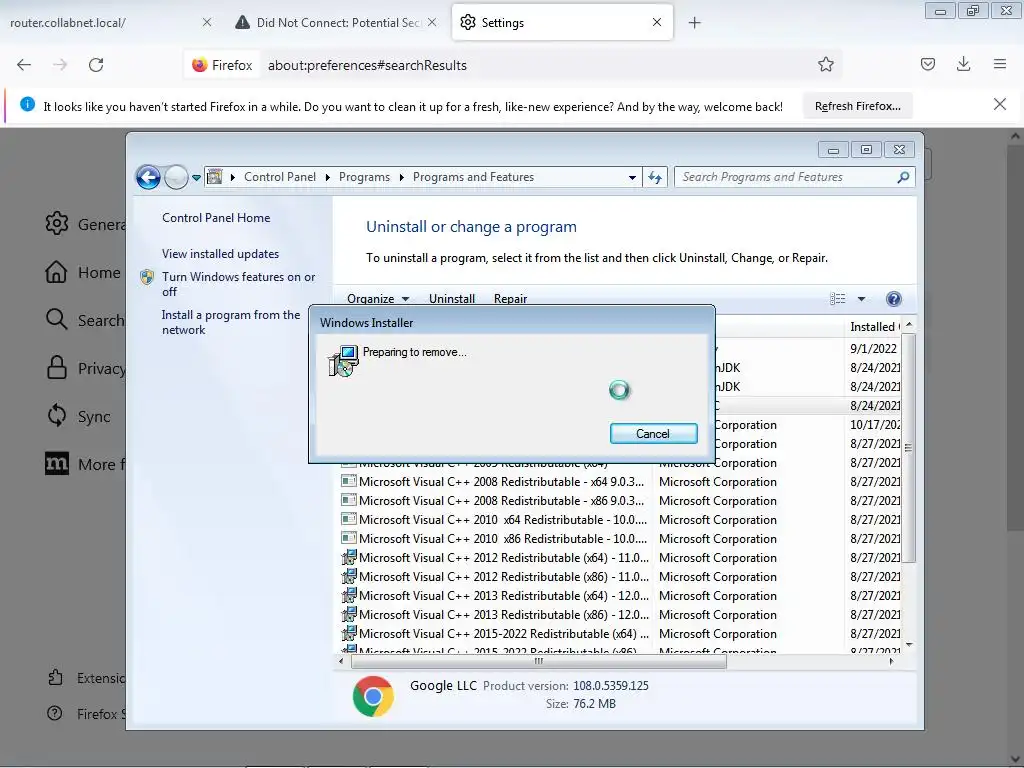Dismiss the Firefox notification bar
Viewport: 1024px width, 768px height.
(999, 104)
